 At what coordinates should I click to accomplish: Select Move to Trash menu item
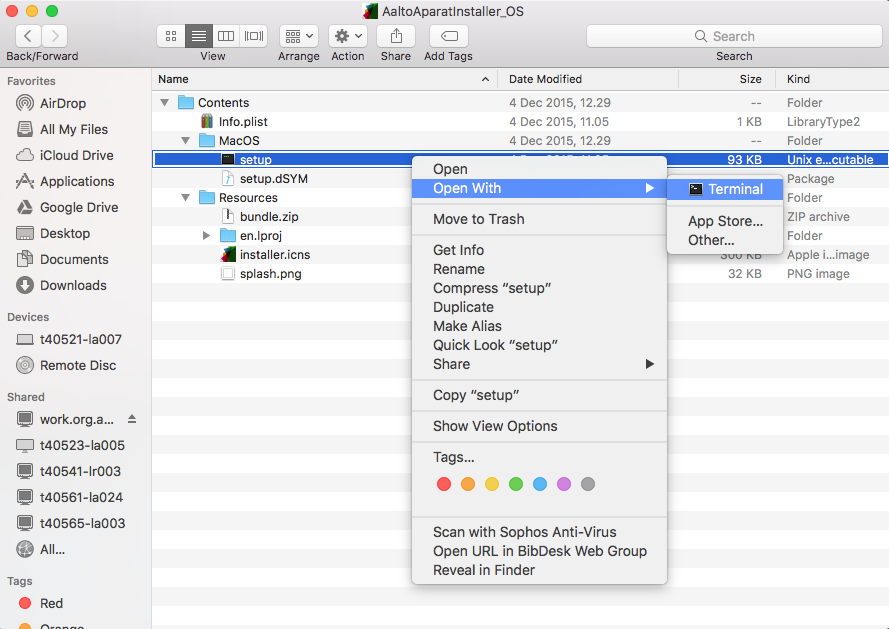[x=478, y=219]
